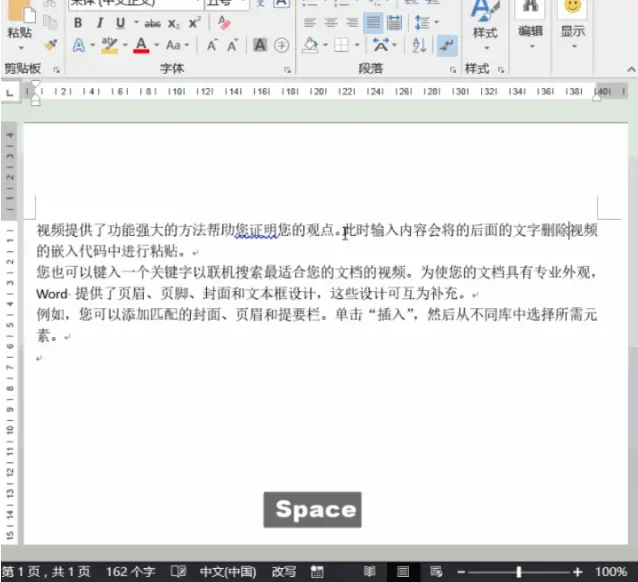The height and width of the screenshot is (582, 638).
Task: Toggle justify alignment
Action: tap(373, 22)
